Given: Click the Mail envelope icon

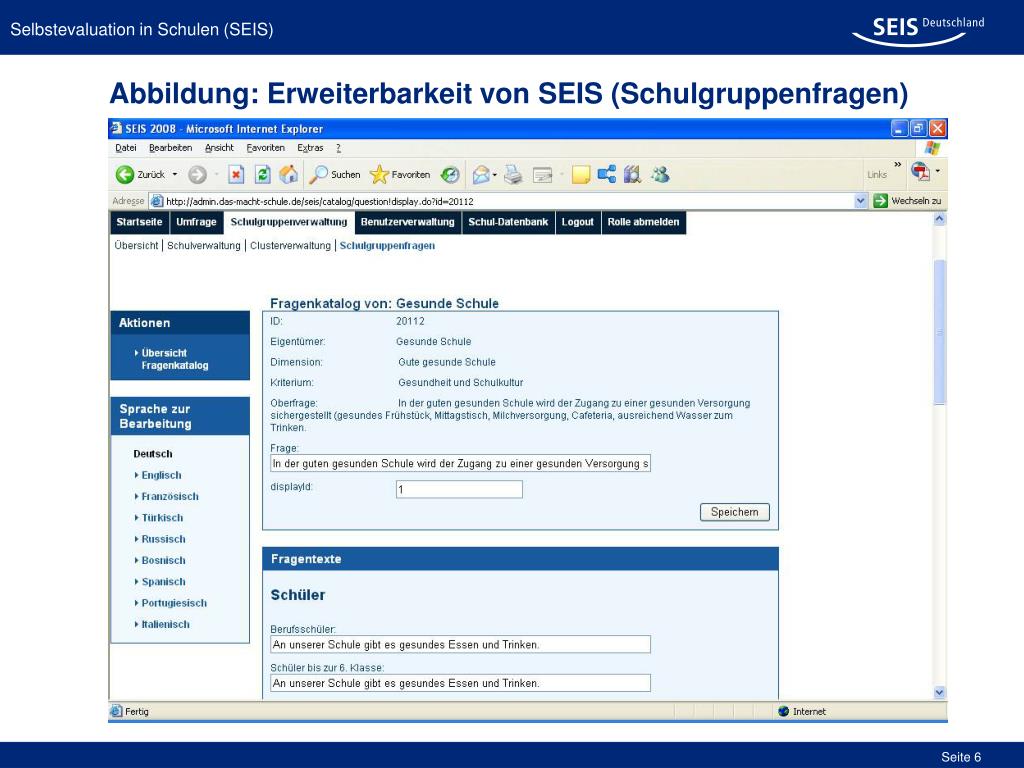Looking at the screenshot, I should pyautogui.click(x=481, y=174).
